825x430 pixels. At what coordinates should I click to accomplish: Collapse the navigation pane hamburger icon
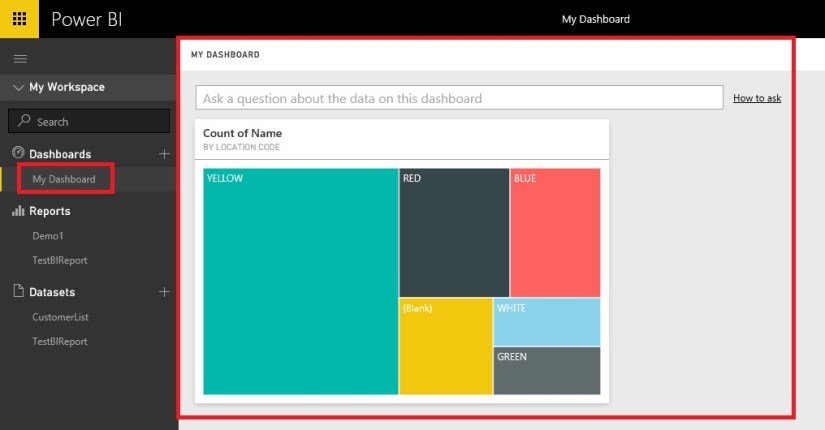[20, 58]
